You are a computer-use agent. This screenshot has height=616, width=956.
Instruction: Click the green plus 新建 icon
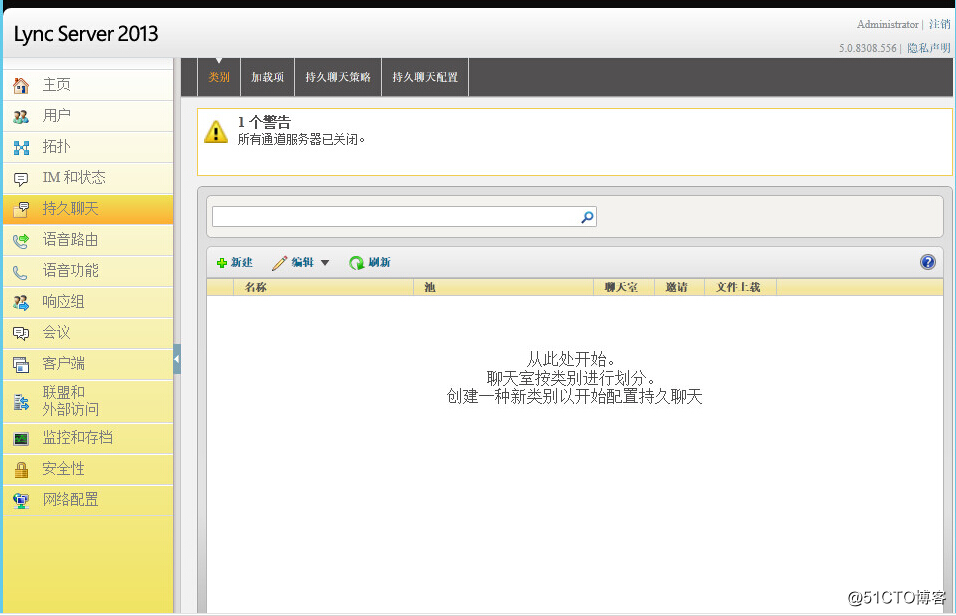pyautogui.click(x=222, y=263)
